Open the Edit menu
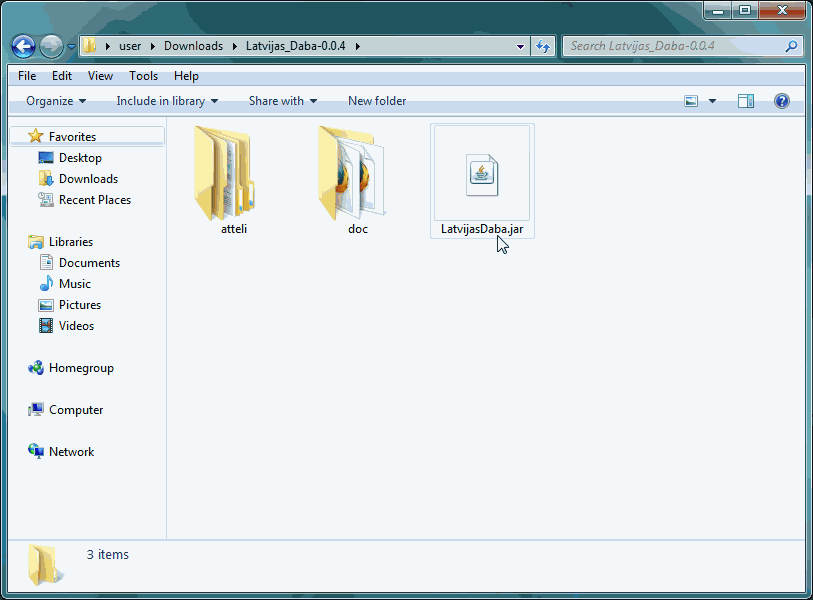813x600 pixels. [62, 76]
